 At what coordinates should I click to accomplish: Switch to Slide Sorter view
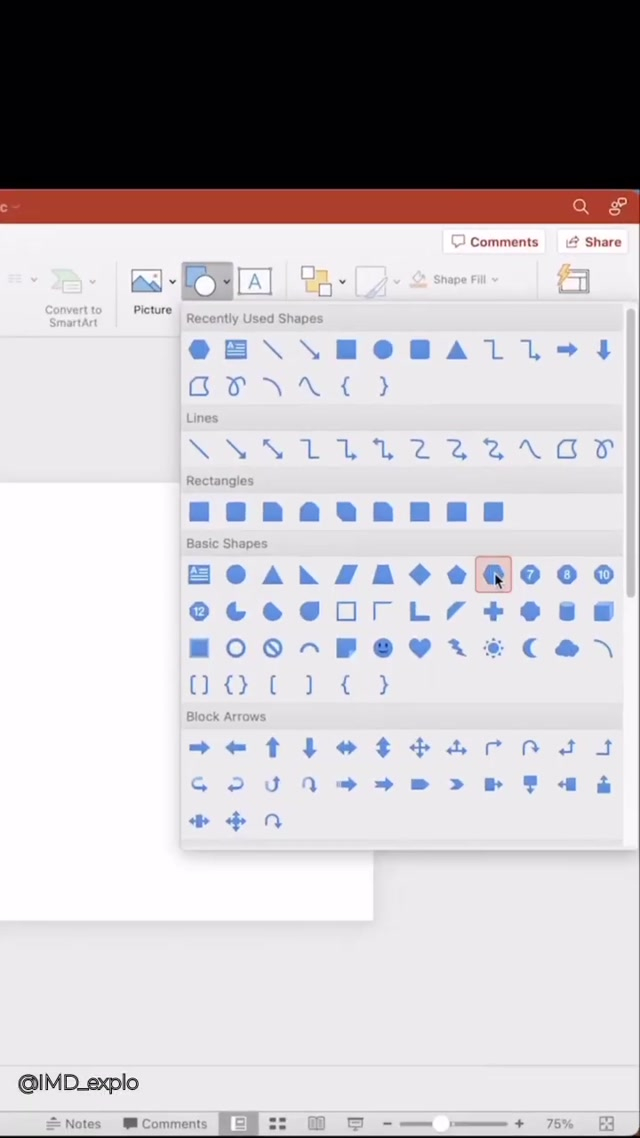click(x=277, y=1123)
